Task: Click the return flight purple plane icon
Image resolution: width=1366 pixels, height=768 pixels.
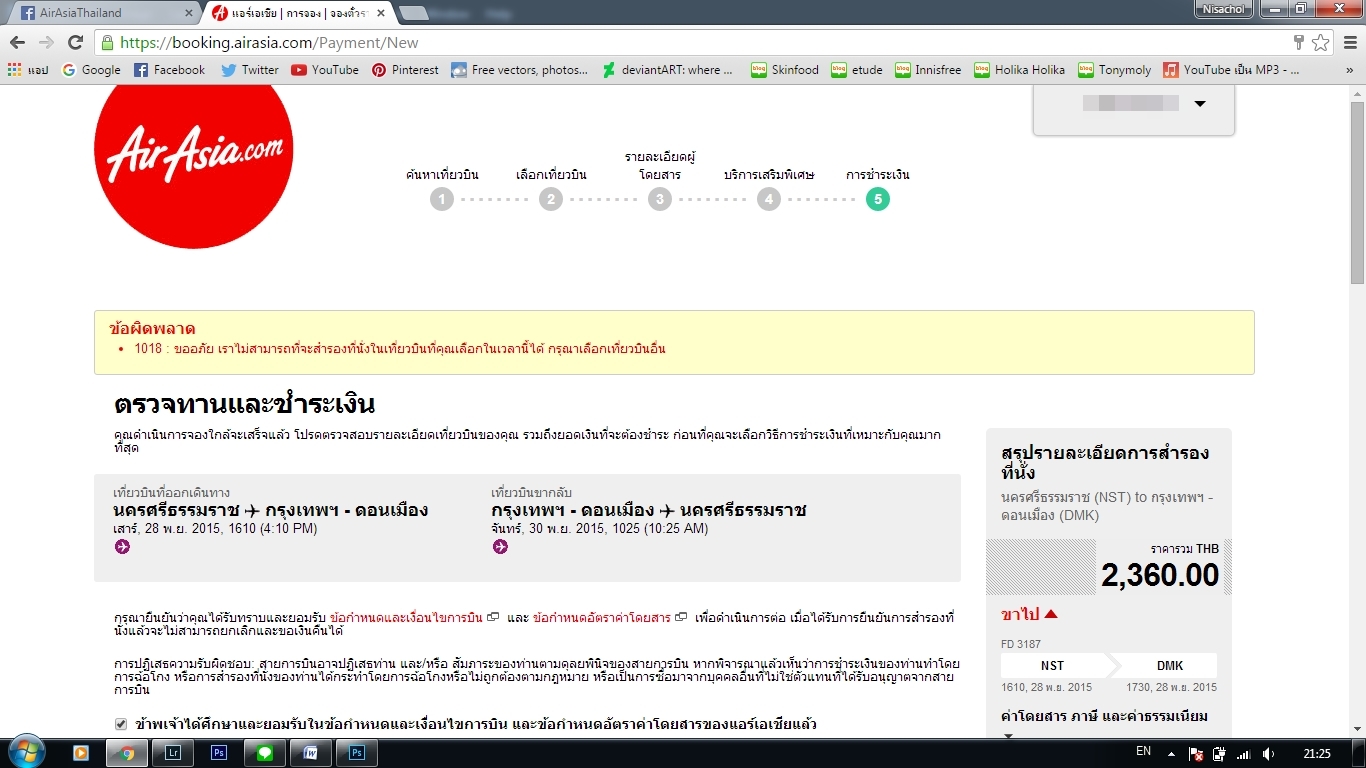Action: 500,547
